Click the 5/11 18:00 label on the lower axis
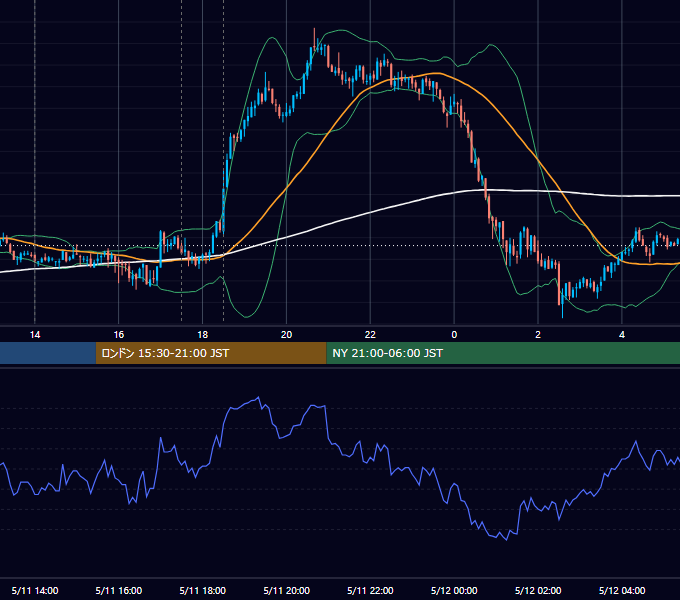680x600 pixels. tap(203, 590)
